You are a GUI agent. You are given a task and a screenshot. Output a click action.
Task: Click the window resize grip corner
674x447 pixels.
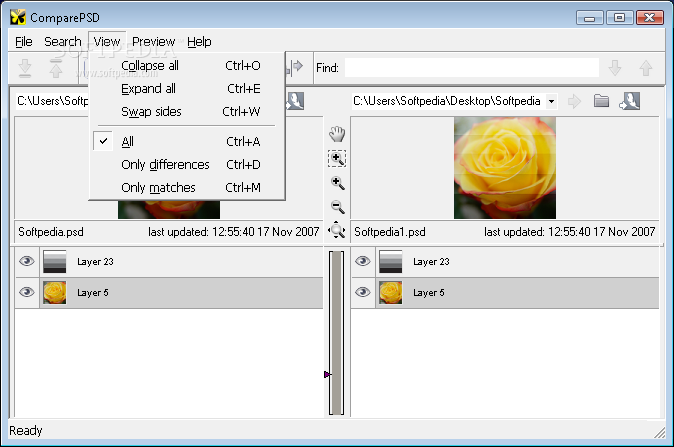(659, 432)
